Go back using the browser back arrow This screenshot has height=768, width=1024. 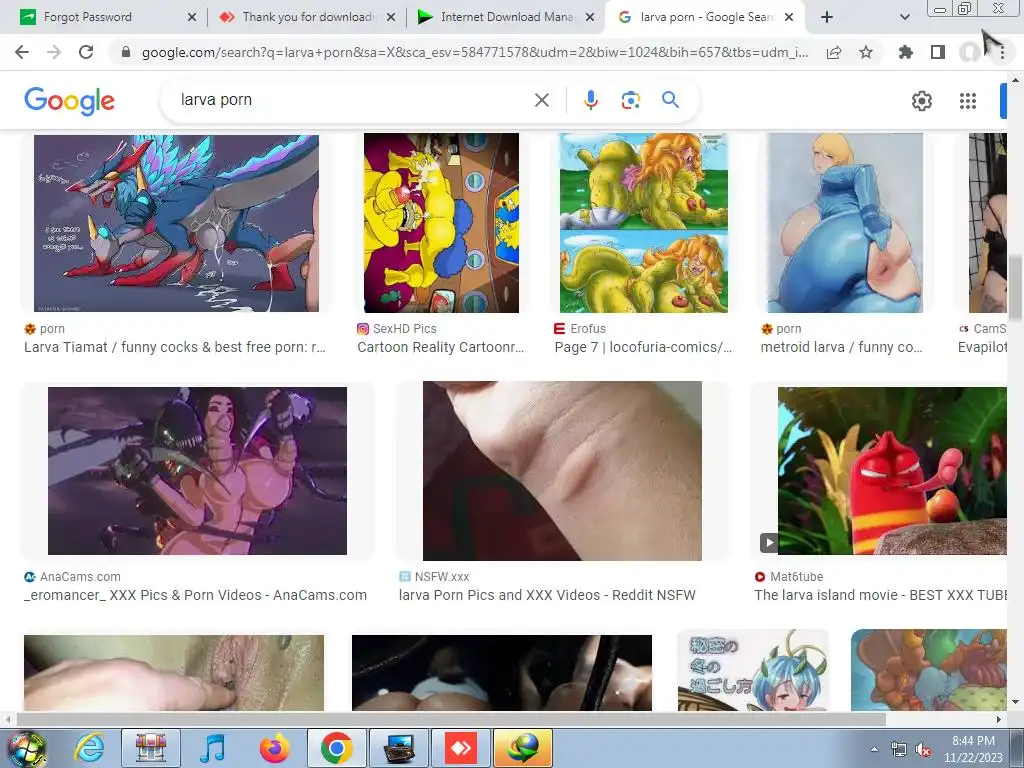point(22,52)
